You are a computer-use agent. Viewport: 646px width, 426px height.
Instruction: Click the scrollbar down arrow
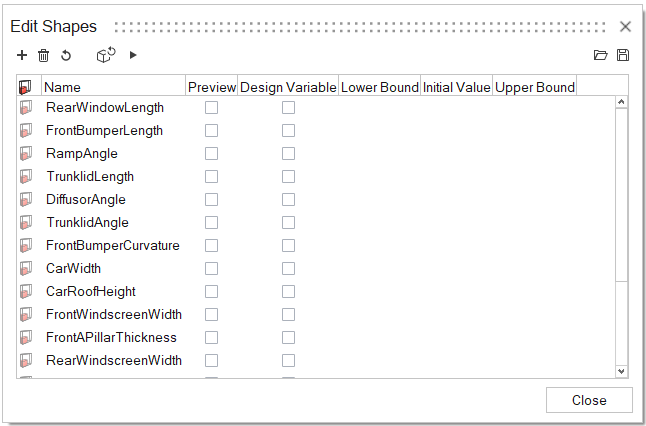621,371
